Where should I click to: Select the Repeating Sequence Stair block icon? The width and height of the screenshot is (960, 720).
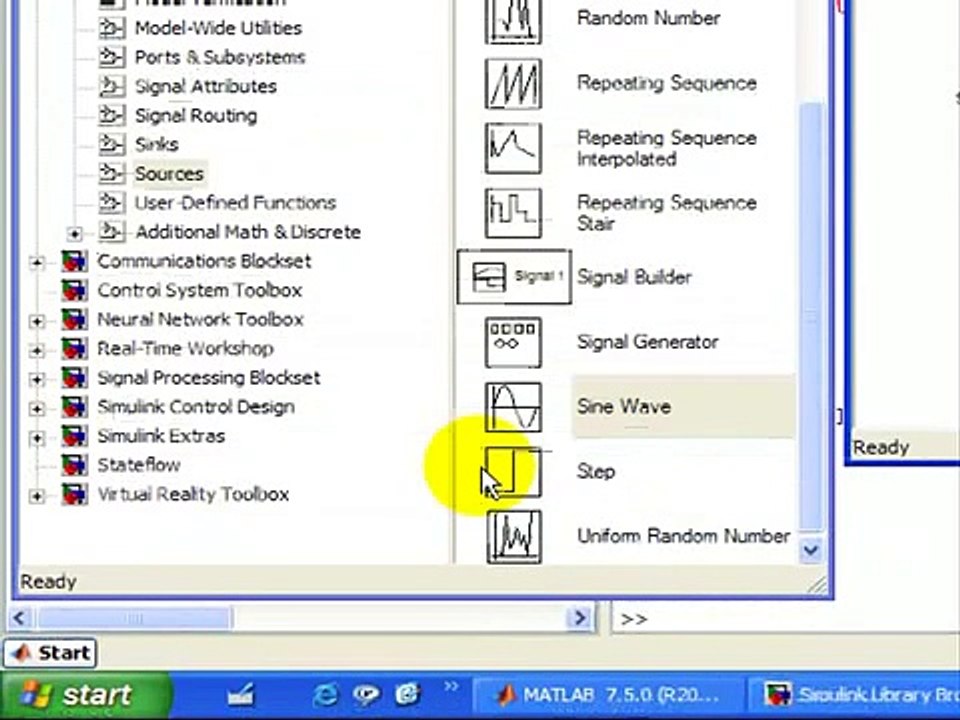513,213
